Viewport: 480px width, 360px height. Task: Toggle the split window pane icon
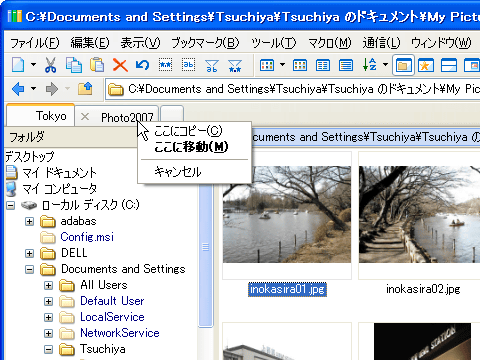tap(449, 65)
